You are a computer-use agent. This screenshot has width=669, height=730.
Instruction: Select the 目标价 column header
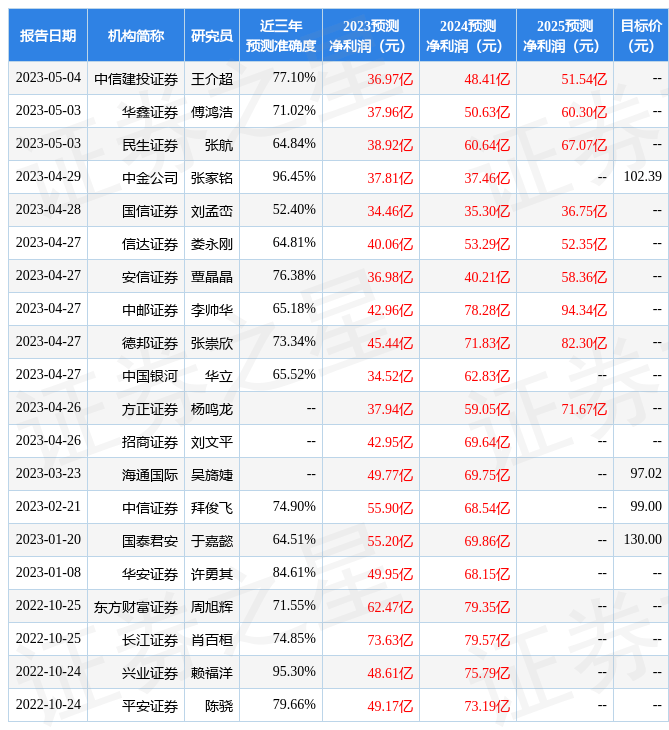click(x=641, y=36)
